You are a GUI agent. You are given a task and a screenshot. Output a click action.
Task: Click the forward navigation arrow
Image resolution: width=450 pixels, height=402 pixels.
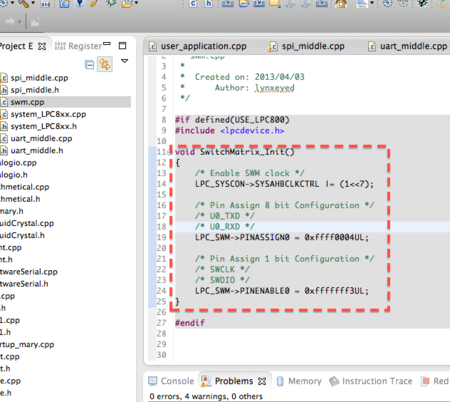10,22
